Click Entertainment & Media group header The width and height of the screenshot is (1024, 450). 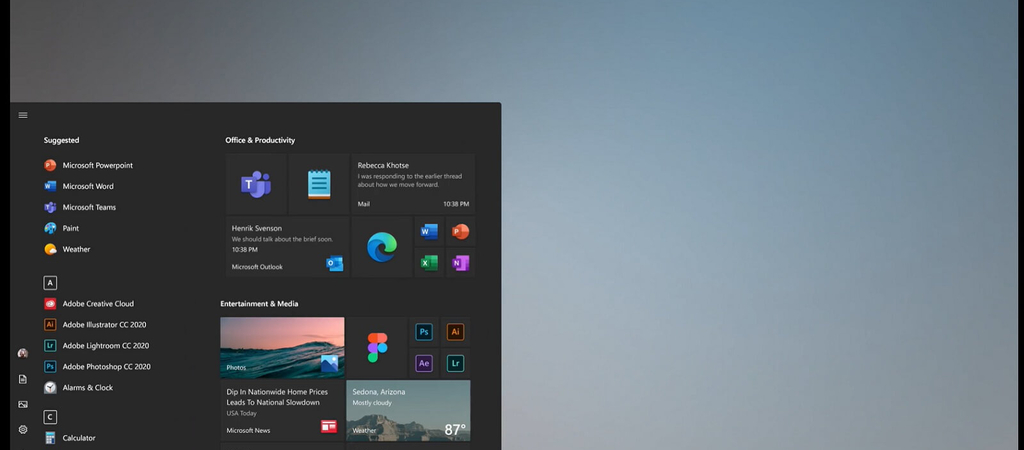coord(259,304)
